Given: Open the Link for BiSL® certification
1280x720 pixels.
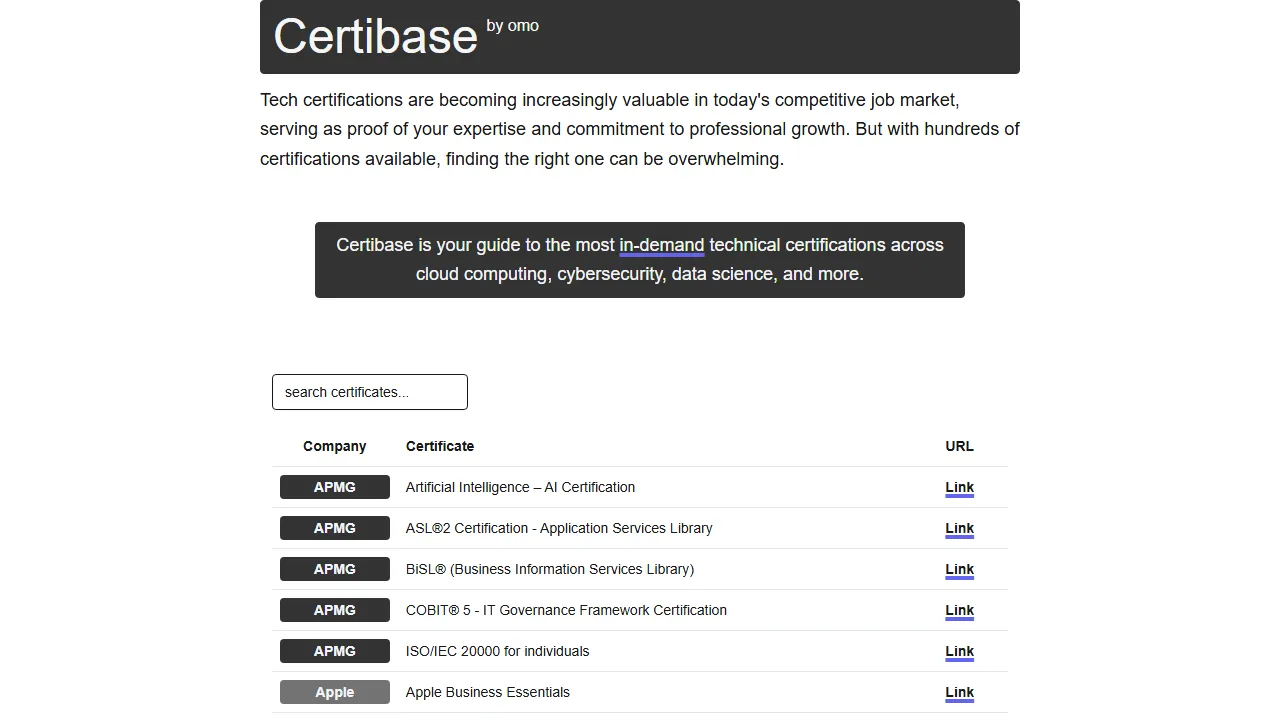Looking at the screenshot, I should 959,569.
